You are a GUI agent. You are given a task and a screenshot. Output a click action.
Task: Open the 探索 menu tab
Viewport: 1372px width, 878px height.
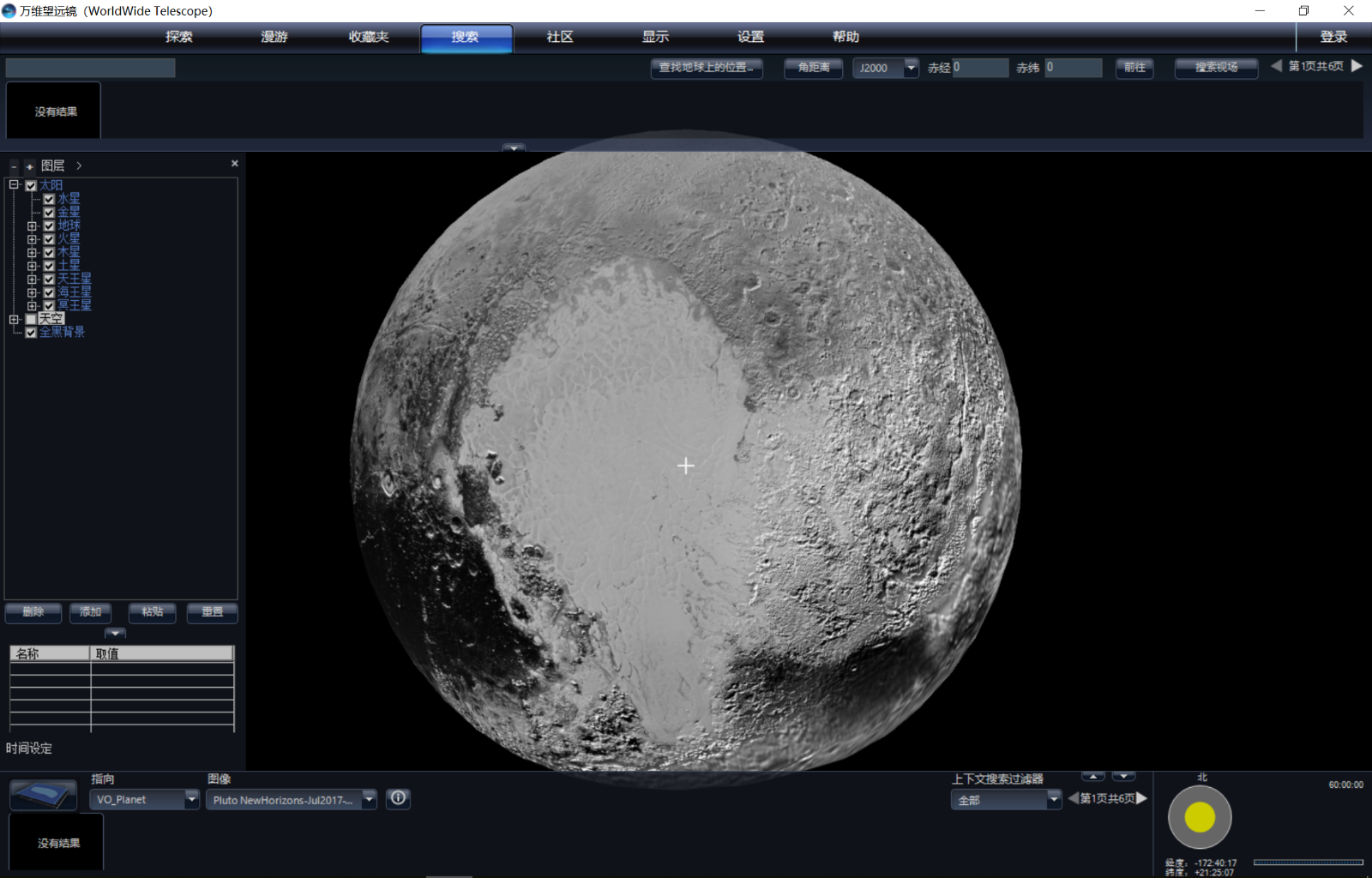tap(179, 37)
